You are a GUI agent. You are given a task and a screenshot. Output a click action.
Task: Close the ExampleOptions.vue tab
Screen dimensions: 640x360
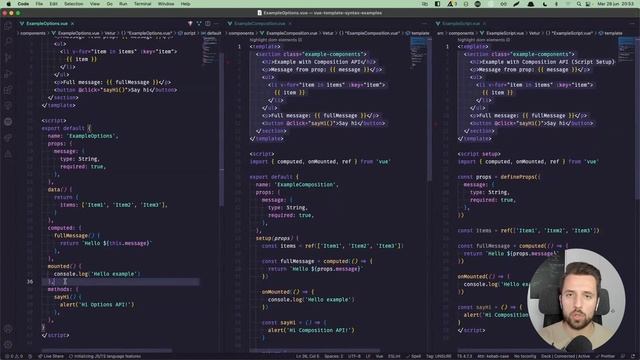click(73, 24)
